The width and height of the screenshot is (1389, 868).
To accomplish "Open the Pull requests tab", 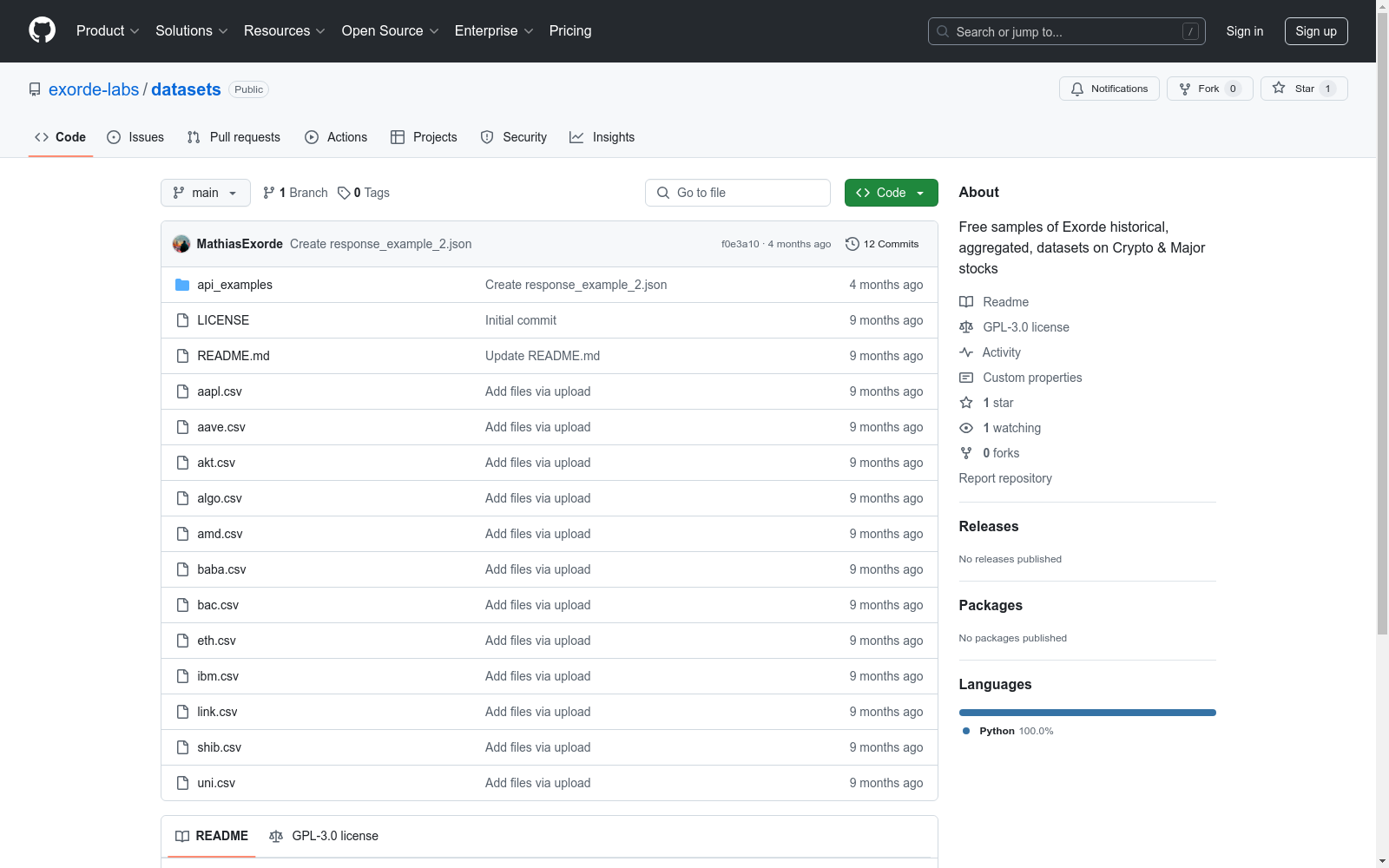I will tap(234, 137).
